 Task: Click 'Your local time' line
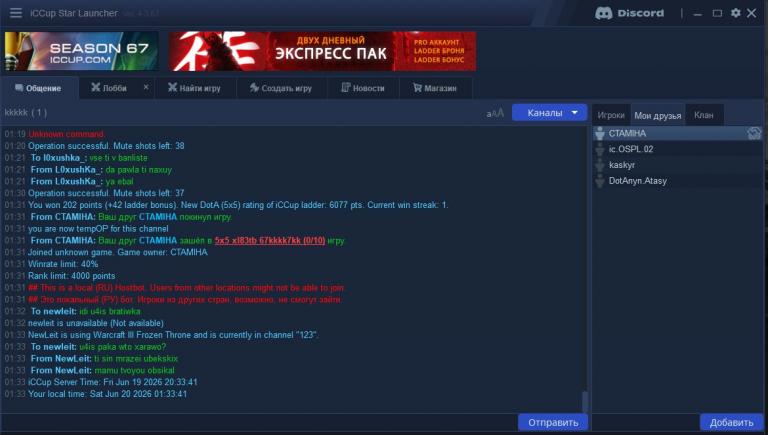107,394
